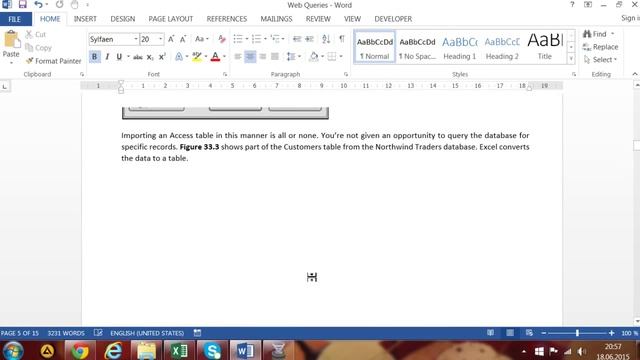640x360 pixels.
Task: Switch to the DESIGN tab
Action: [x=122, y=19]
